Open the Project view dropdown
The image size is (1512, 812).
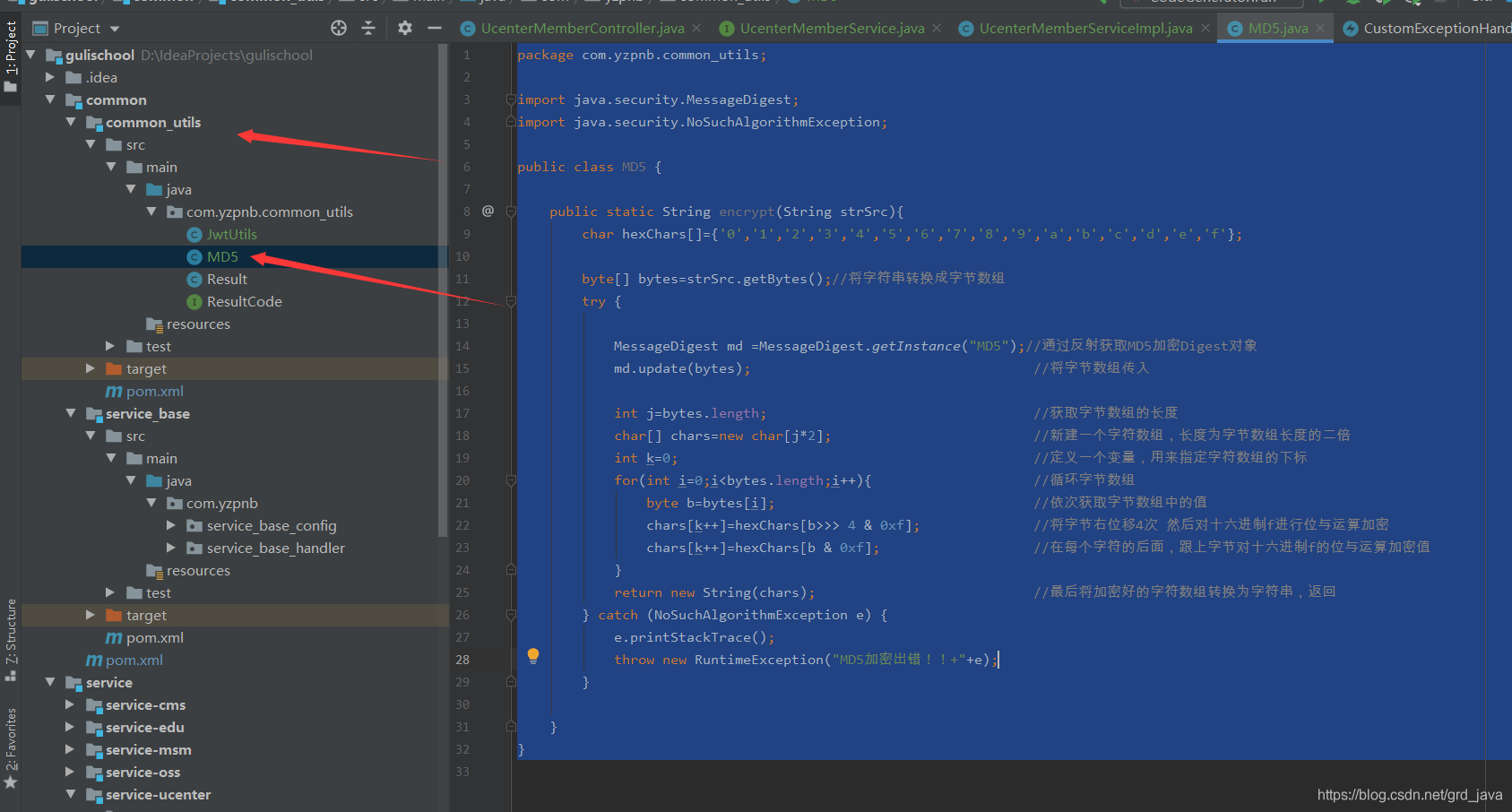pyautogui.click(x=115, y=29)
